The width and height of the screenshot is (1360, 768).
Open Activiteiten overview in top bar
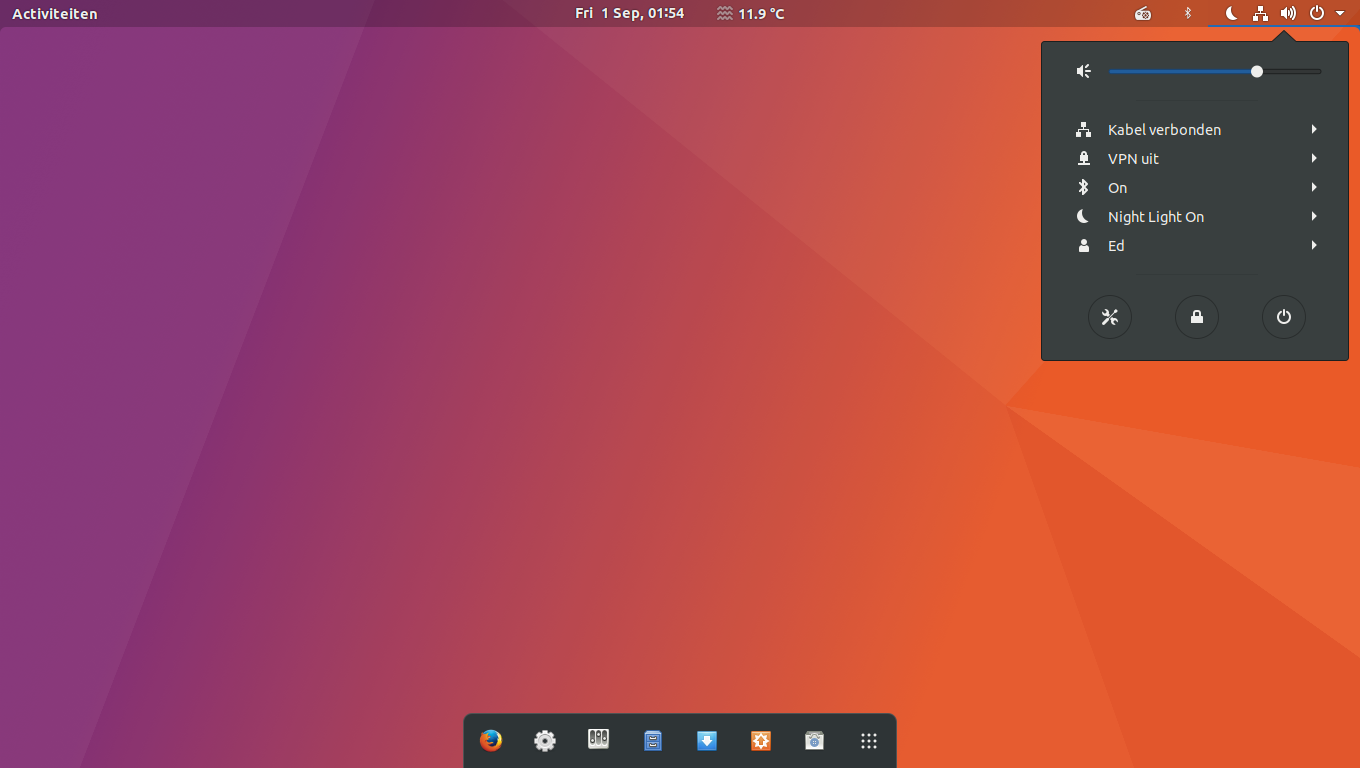[x=55, y=14]
